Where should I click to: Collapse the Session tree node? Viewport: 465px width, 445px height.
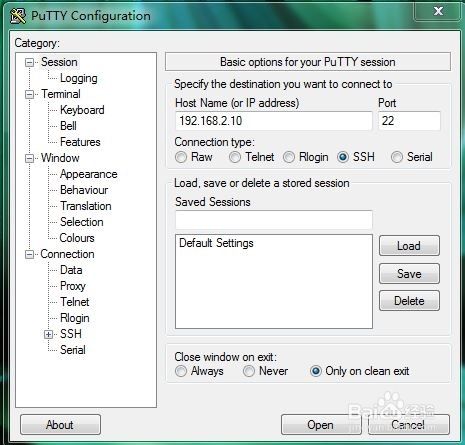point(30,62)
